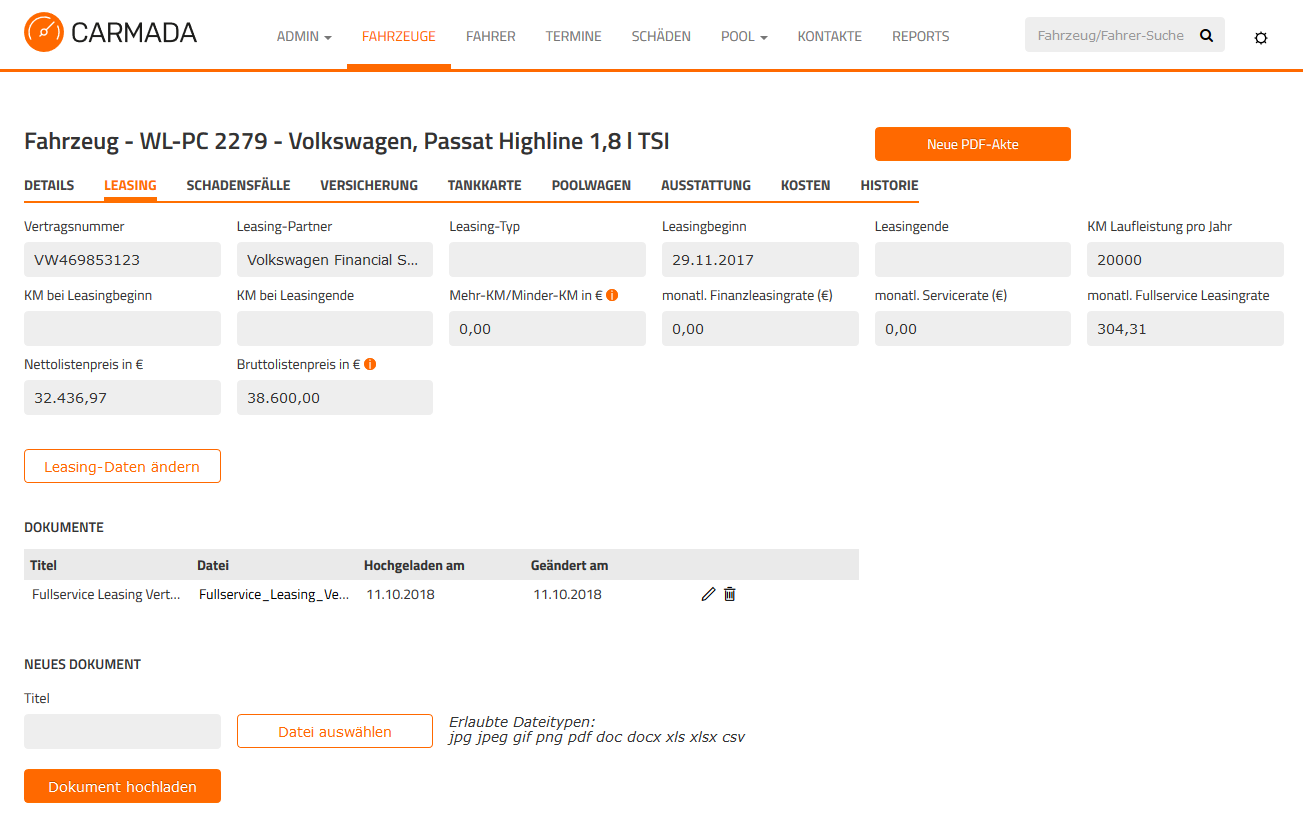This screenshot has height=827, width=1303.
Task: Open the TERMINE navigation item
Action: point(574,36)
